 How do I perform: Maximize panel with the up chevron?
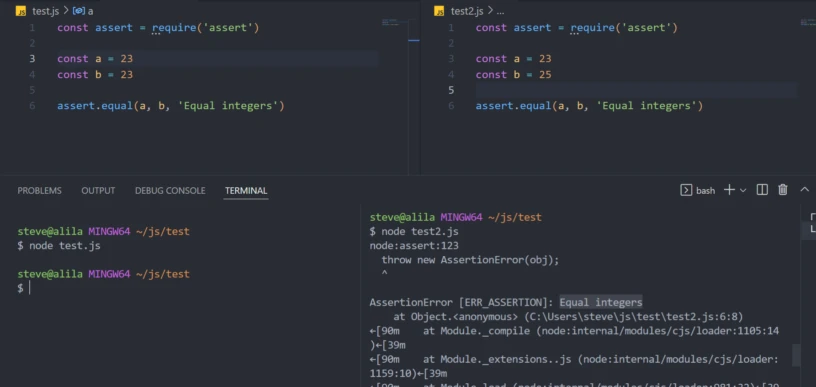[x=804, y=190]
